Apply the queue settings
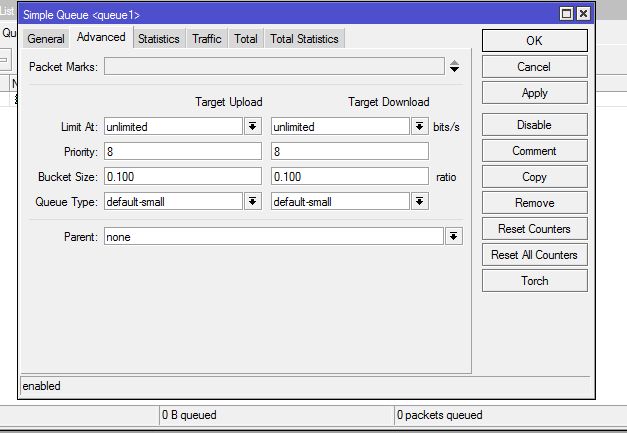Image resolution: width=627 pixels, height=433 pixels. pyautogui.click(x=535, y=93)
